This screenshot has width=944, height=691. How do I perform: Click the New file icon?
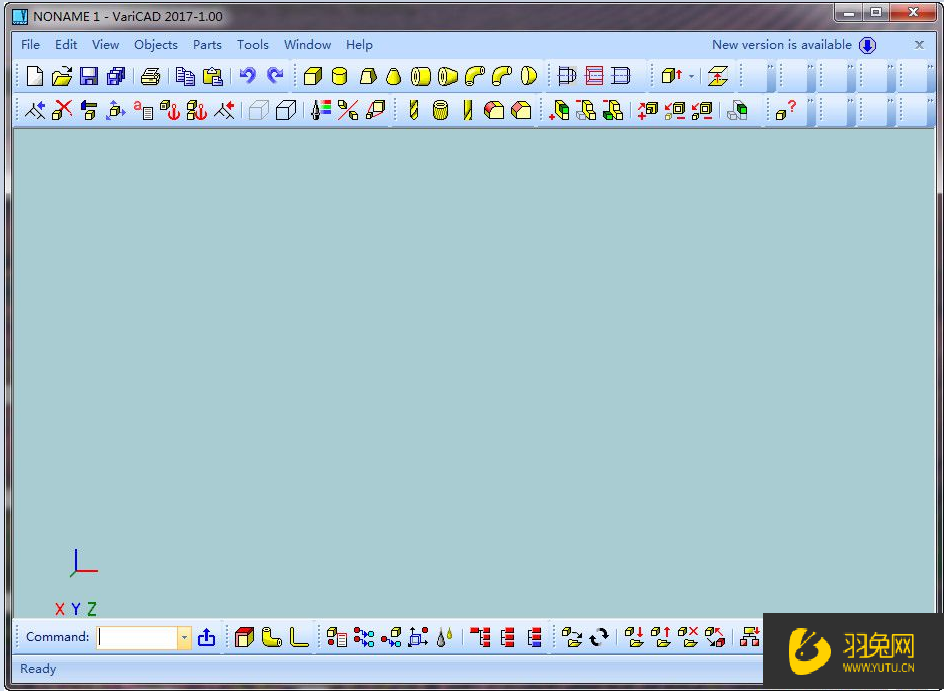(35, 76)
